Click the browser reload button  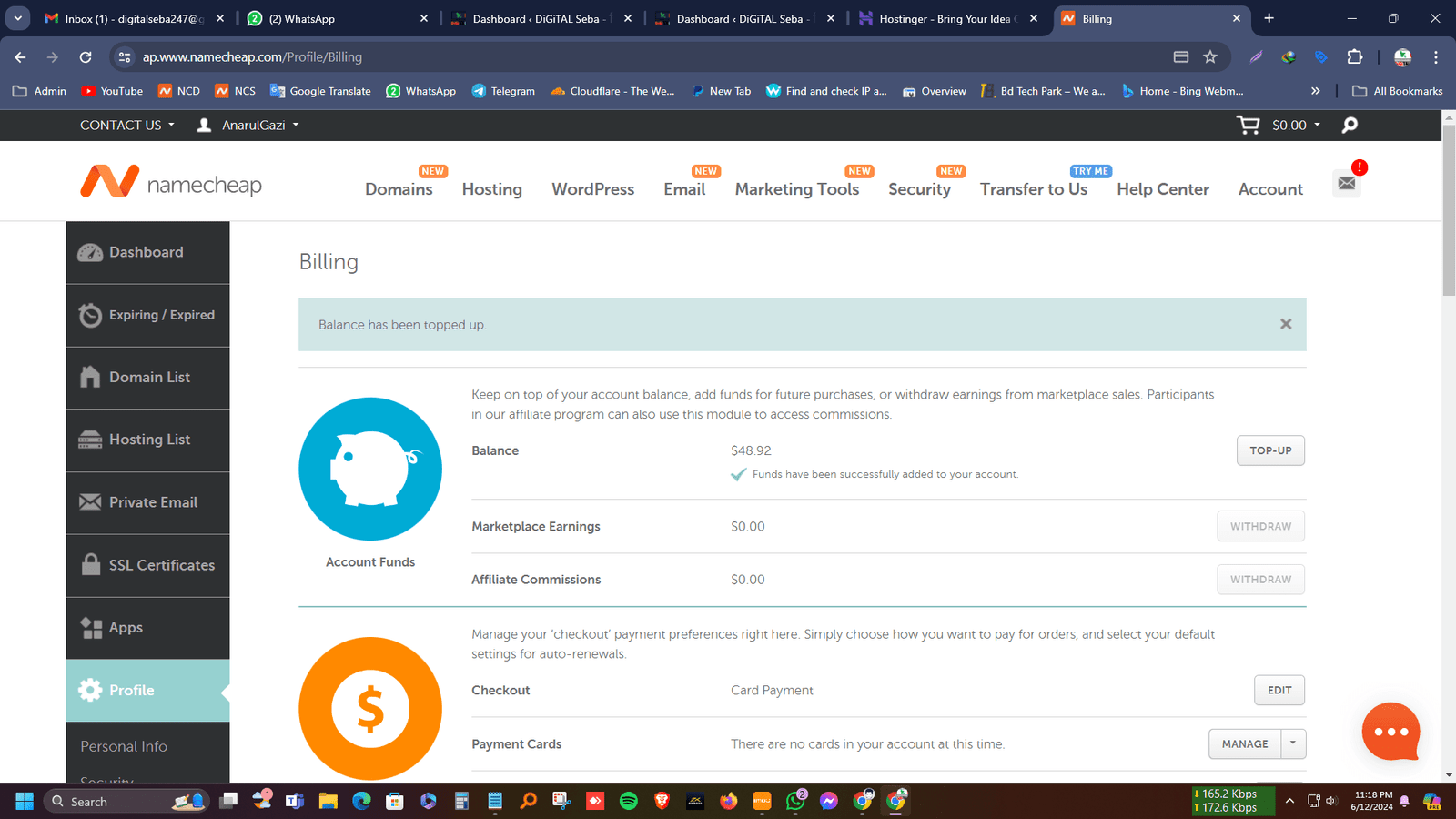point(86,56)
